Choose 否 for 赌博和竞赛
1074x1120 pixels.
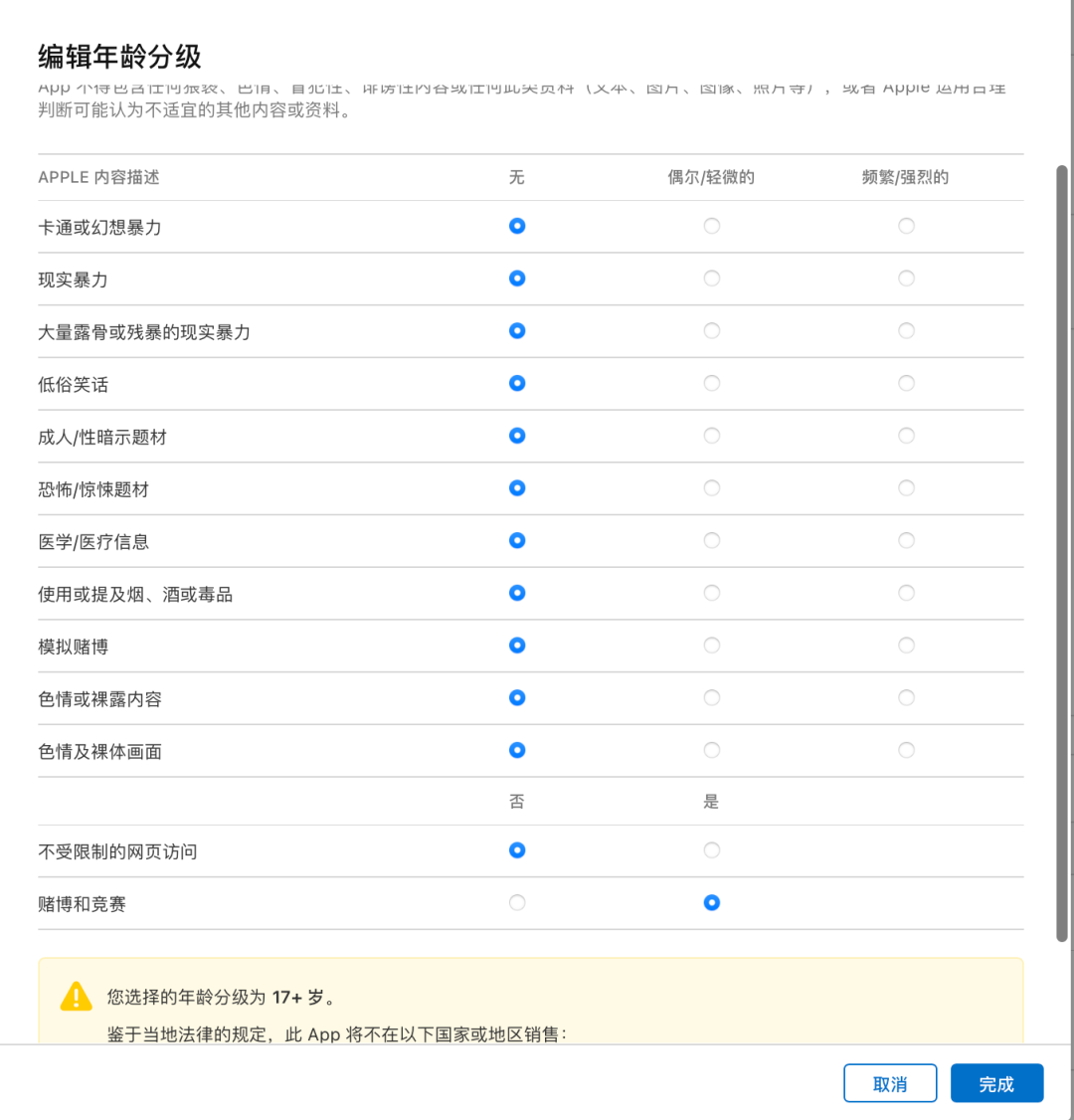517,903
